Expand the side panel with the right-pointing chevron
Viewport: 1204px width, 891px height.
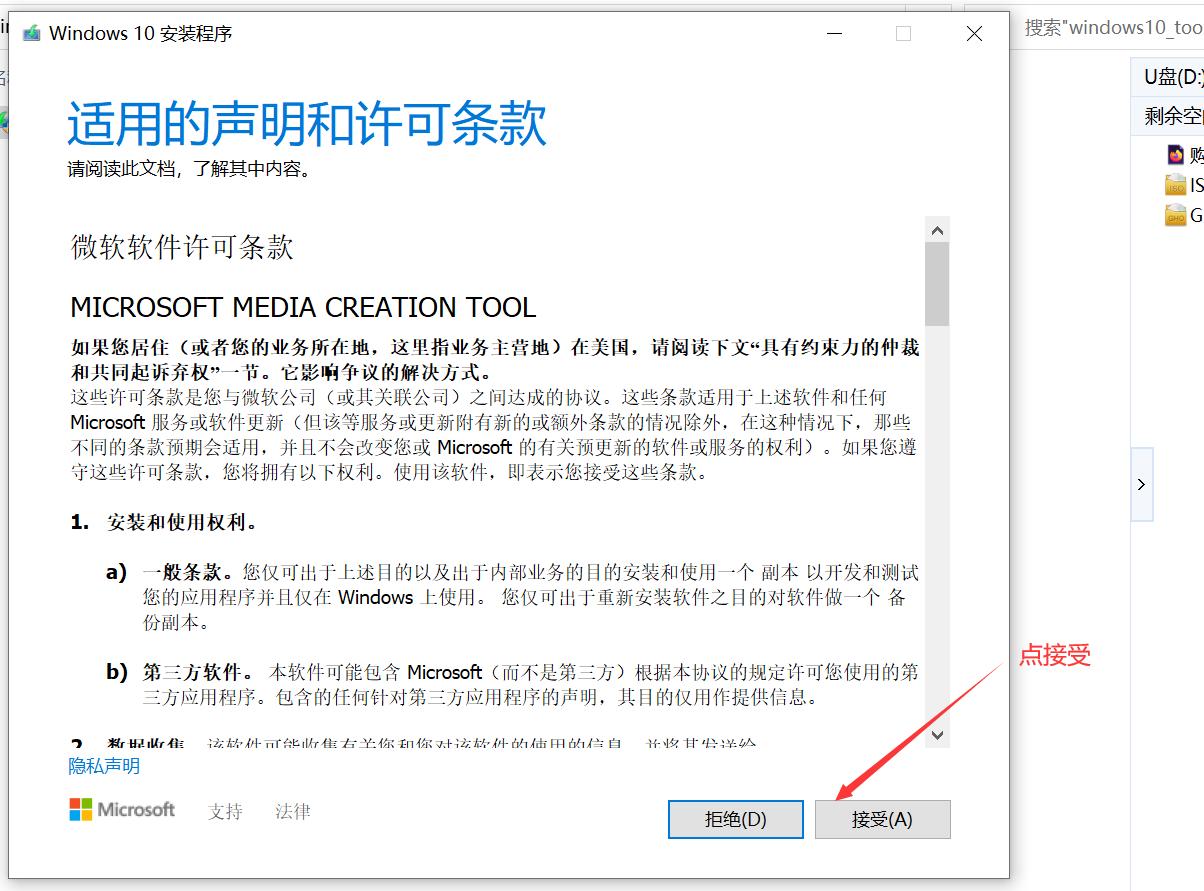pyautogui.click(x=1141, y=484)
